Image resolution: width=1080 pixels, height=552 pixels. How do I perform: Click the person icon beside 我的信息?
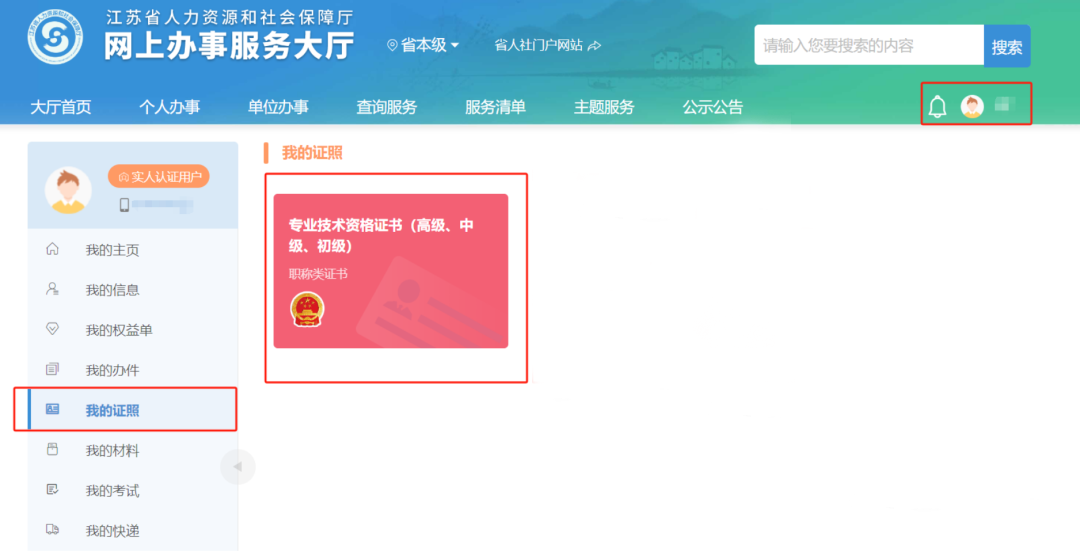[52, 289]
